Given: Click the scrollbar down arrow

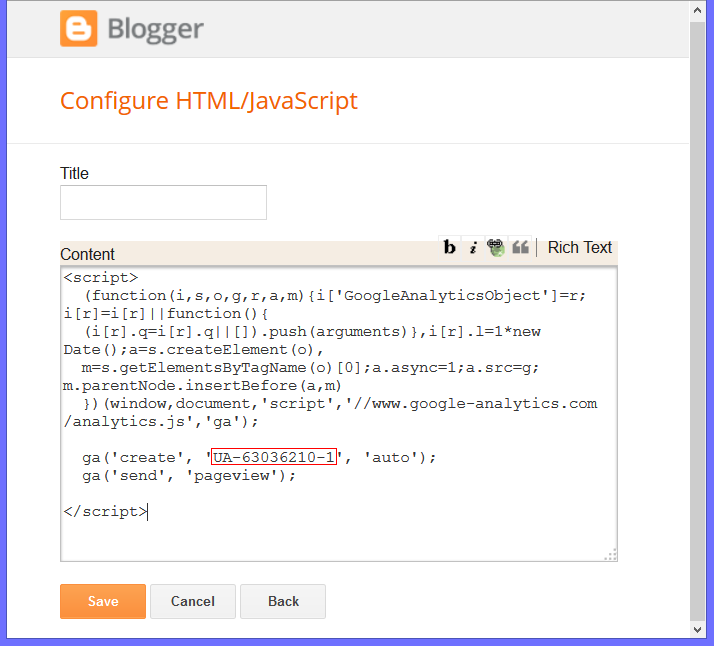Looking at the screenshot, I should tap(698, 630).
